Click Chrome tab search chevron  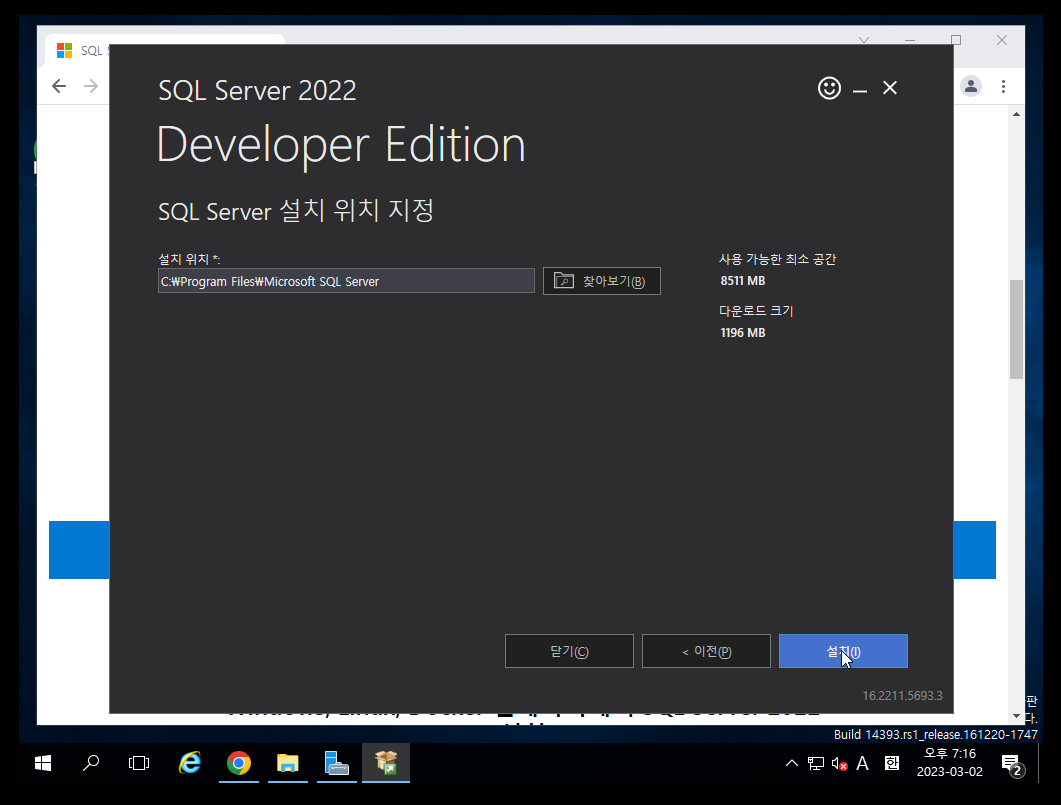864,40
